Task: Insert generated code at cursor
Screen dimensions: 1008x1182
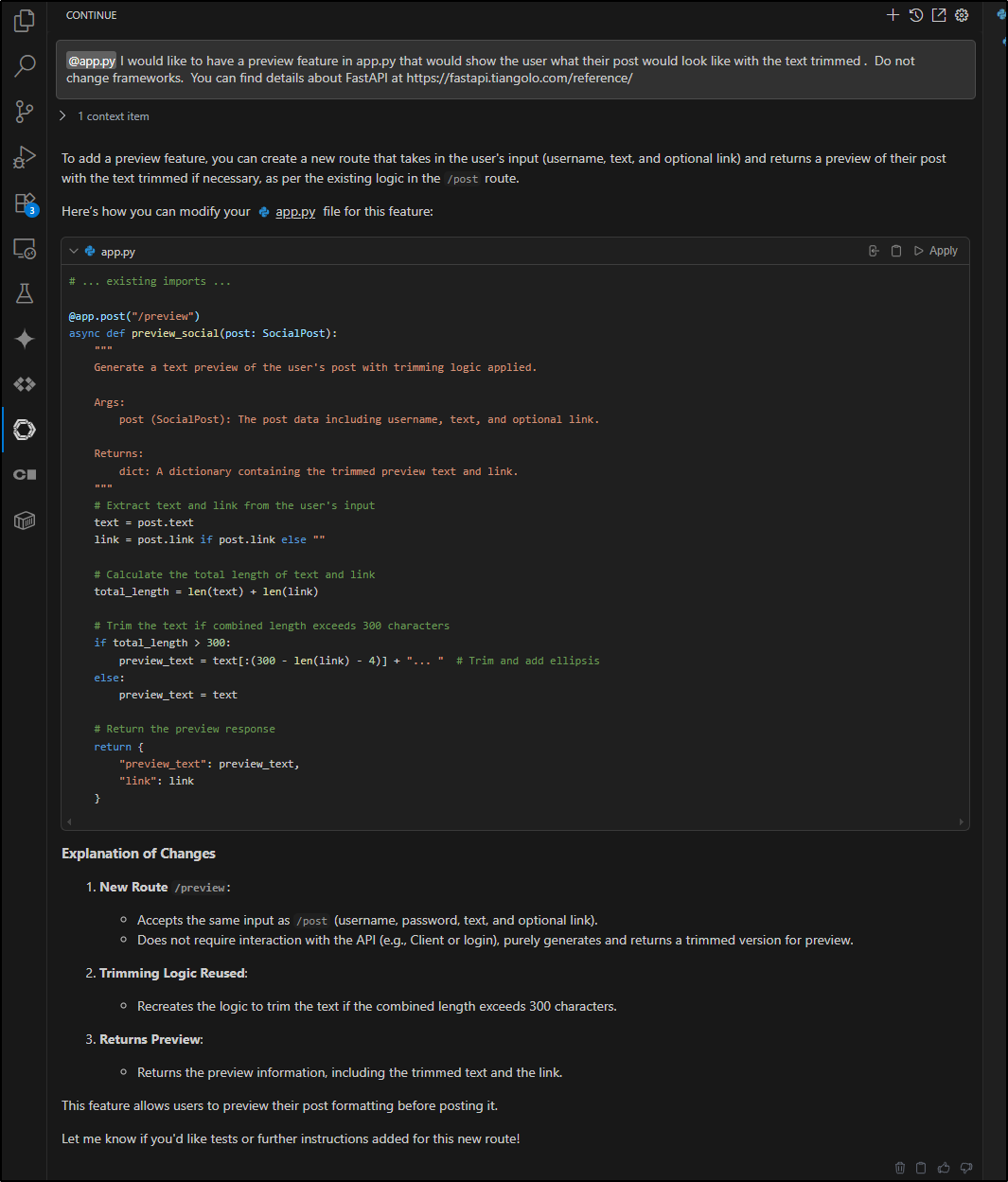Action: [x=873, y=250]
